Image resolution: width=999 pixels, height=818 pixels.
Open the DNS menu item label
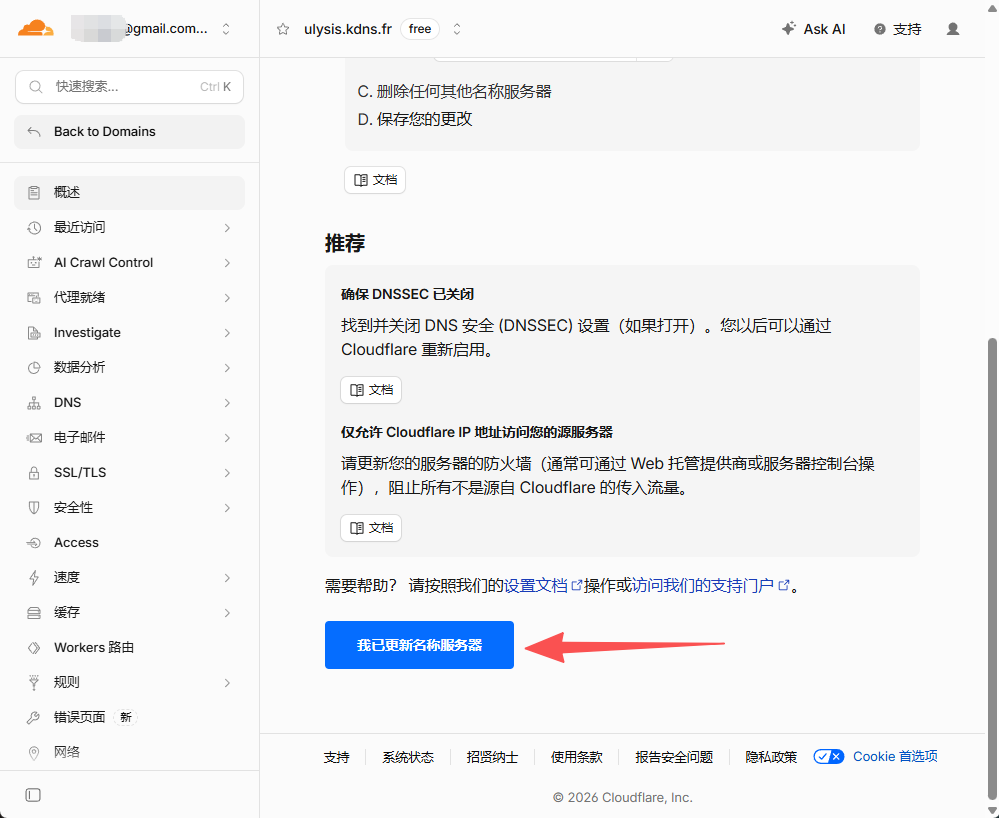[68, 403]
